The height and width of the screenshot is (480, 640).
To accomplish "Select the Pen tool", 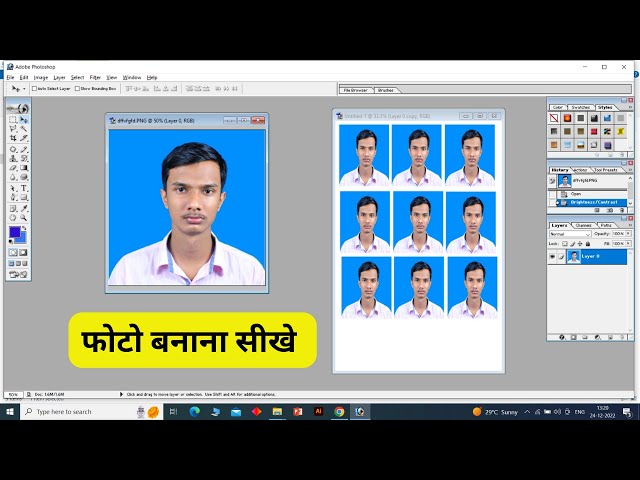I will pos(13,198).
